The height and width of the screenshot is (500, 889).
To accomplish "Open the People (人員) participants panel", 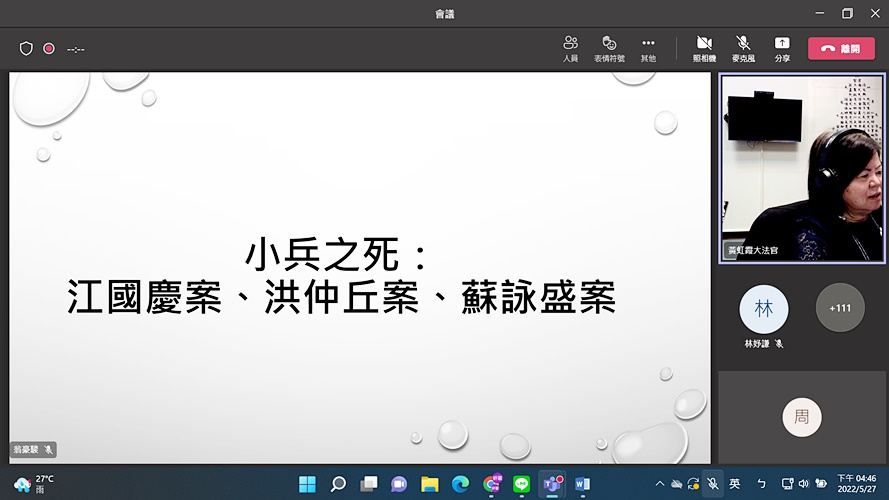I will click(x=570, y=48).
